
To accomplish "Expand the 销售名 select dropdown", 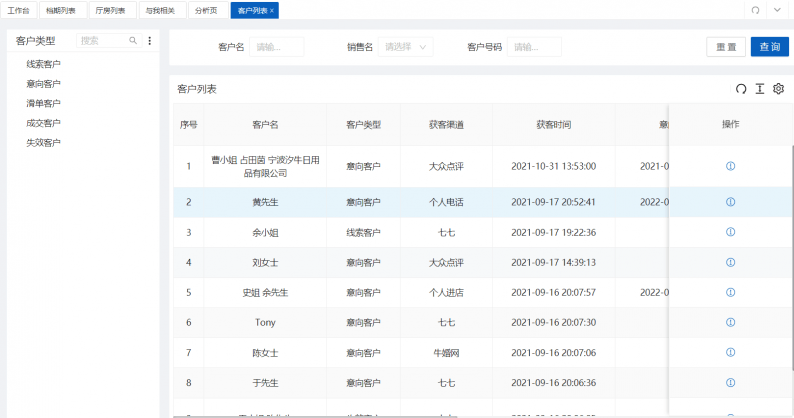I will 405,47.
